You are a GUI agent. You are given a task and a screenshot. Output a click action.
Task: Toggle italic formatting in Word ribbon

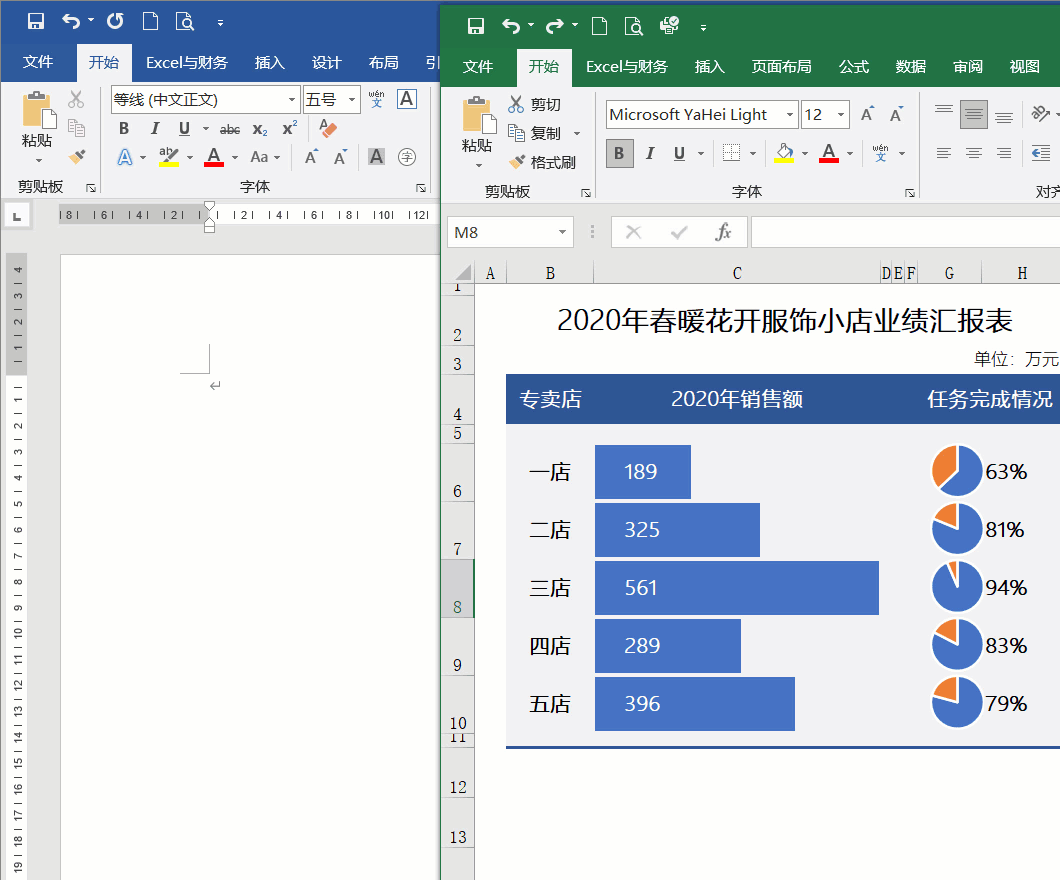pos(154,129)
